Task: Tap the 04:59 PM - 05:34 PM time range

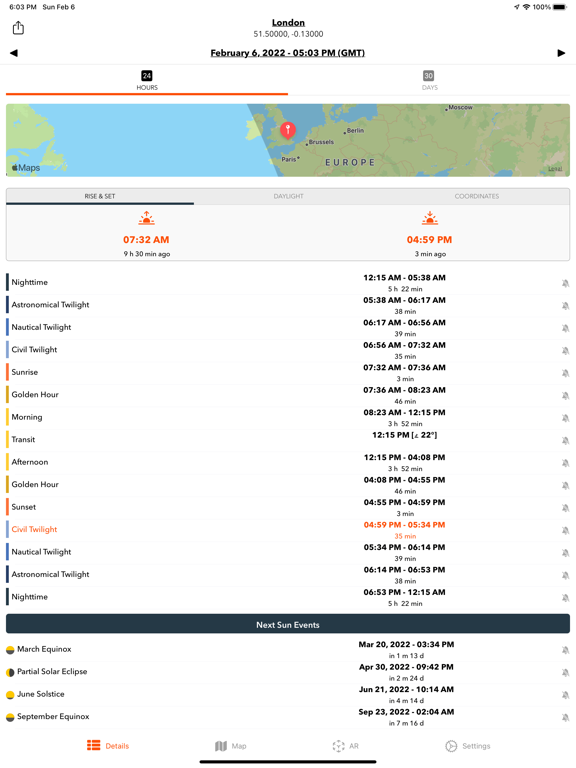Action: tap(405, 525)
